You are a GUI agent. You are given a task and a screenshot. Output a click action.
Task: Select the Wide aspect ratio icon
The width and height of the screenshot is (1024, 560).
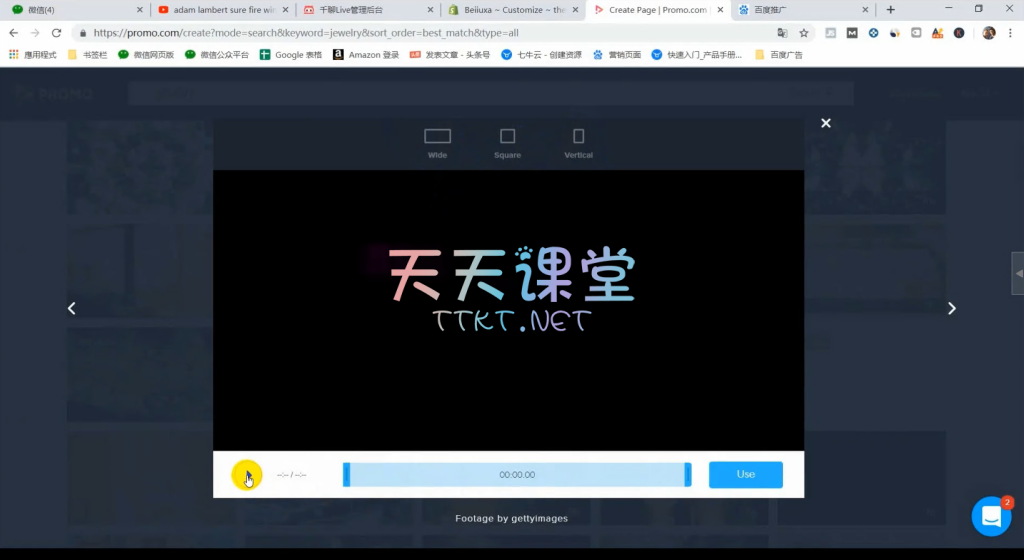[x=437, y=136]
